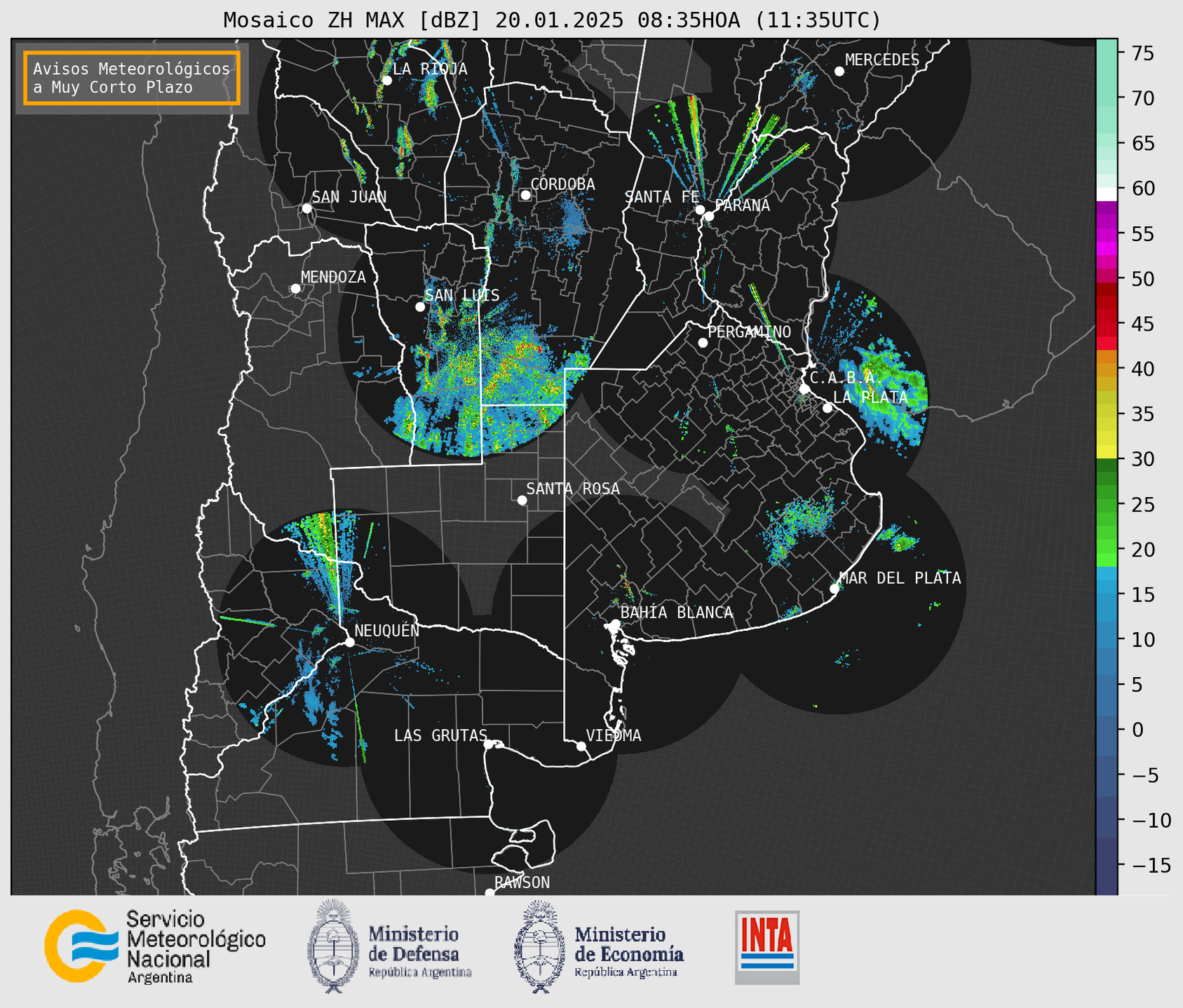Click the NEUQUÉN label text
Viewport: 1183px width, 1008px height.
[x=386, y=631]
